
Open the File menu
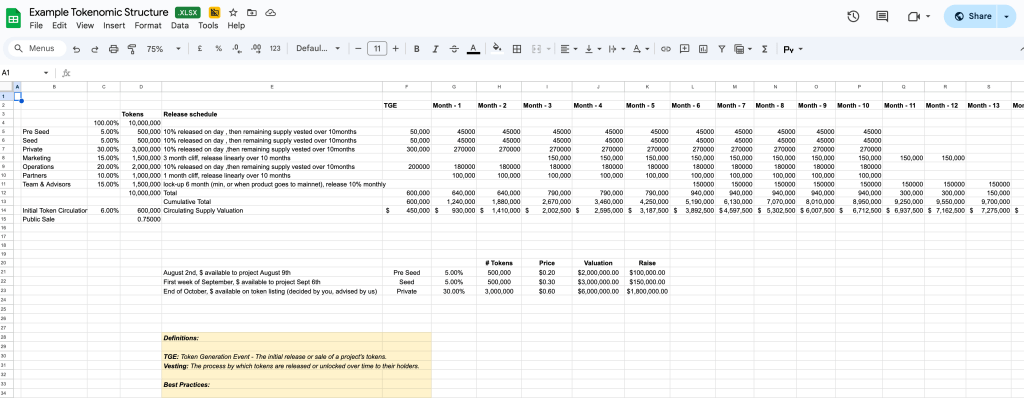[x=36, y=25]
